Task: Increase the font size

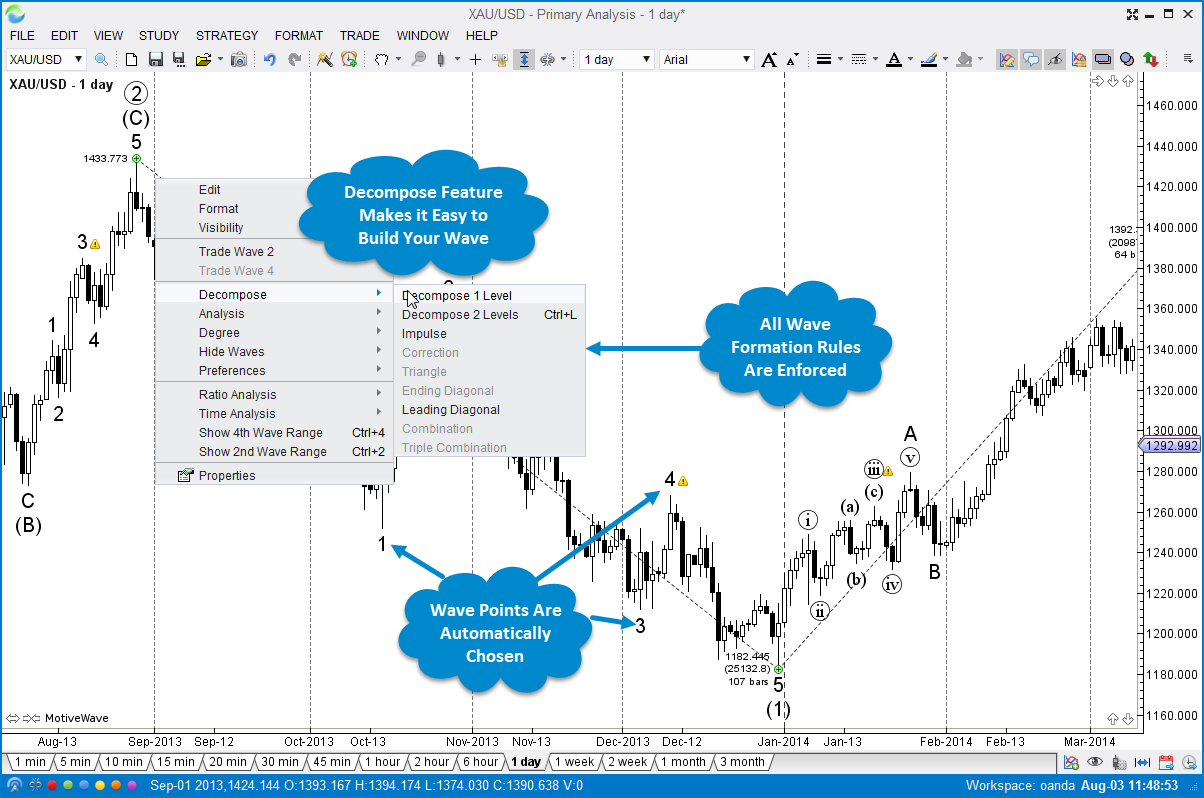Action: [x=769, y=60]
